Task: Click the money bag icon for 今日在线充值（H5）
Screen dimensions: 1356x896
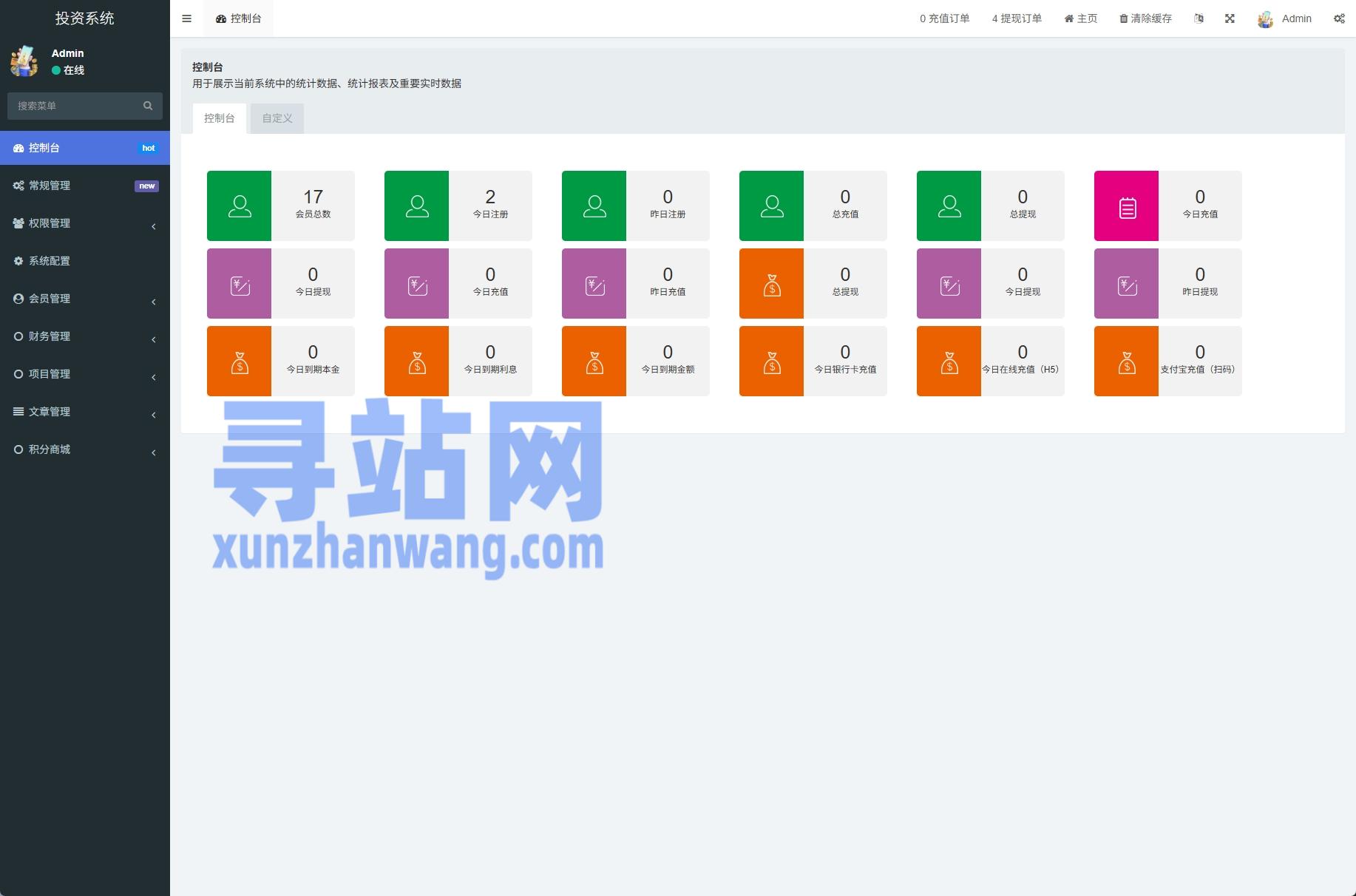Action: [x=949, y=361]
